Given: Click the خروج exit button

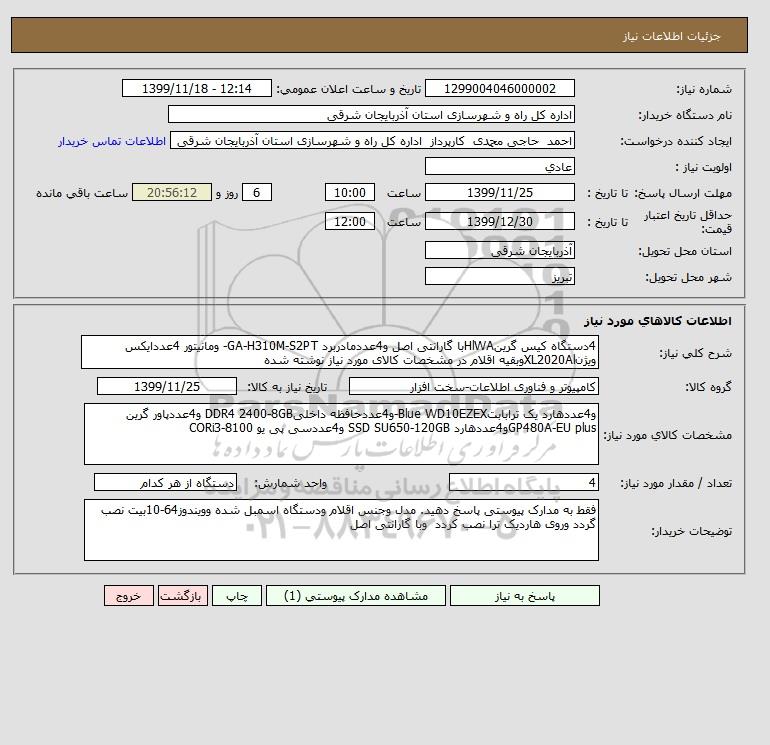Looking at the screenshot, I should pos(129,596).
